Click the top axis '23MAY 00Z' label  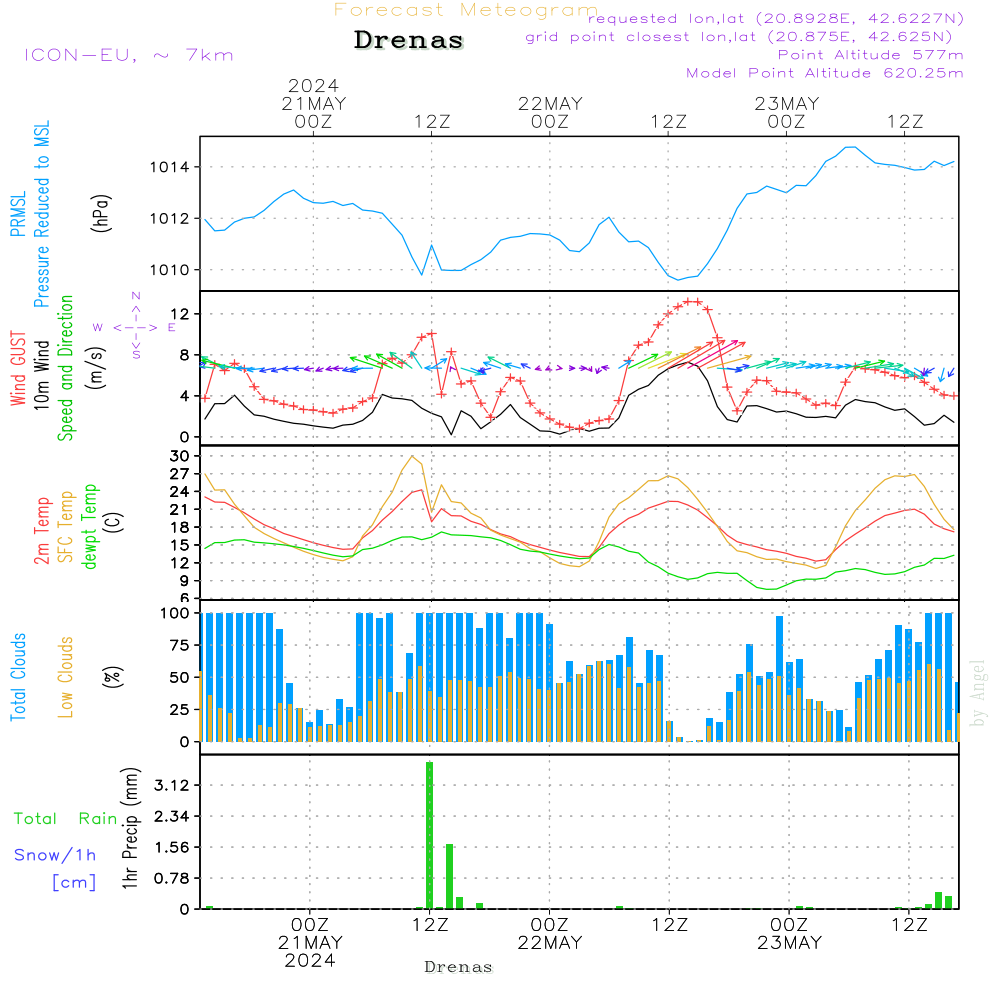[x=786, y=112]
